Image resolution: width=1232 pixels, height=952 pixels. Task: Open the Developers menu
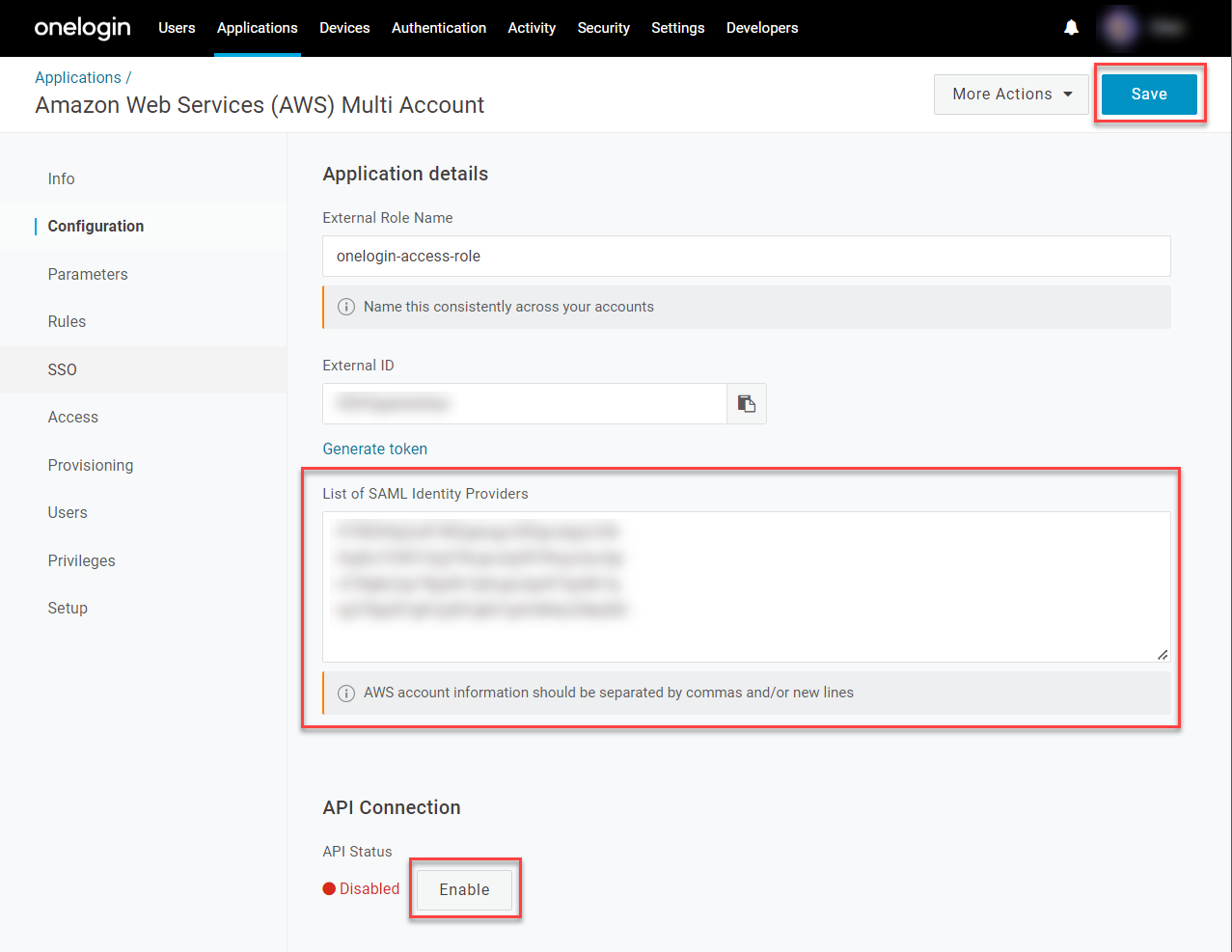tap(762, 28)
